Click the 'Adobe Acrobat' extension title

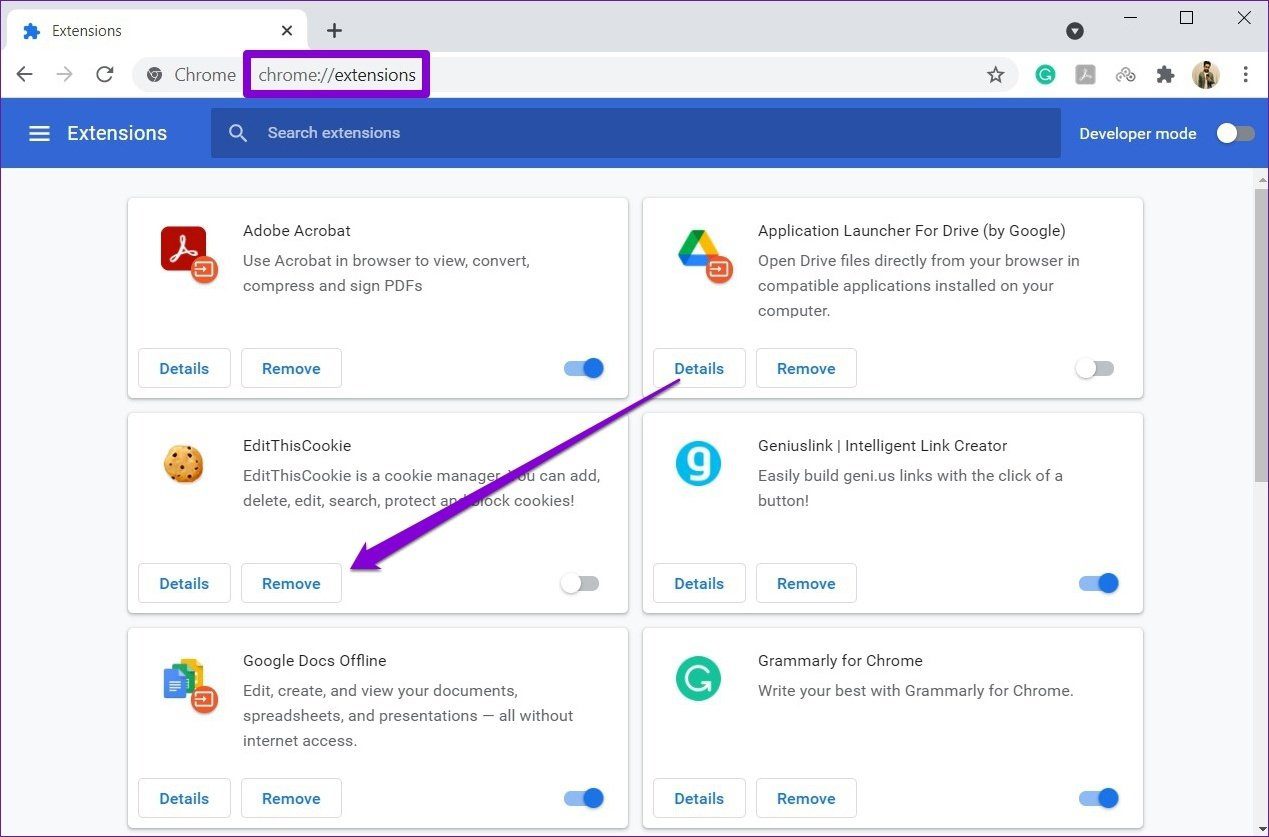(x=297, y=230)
